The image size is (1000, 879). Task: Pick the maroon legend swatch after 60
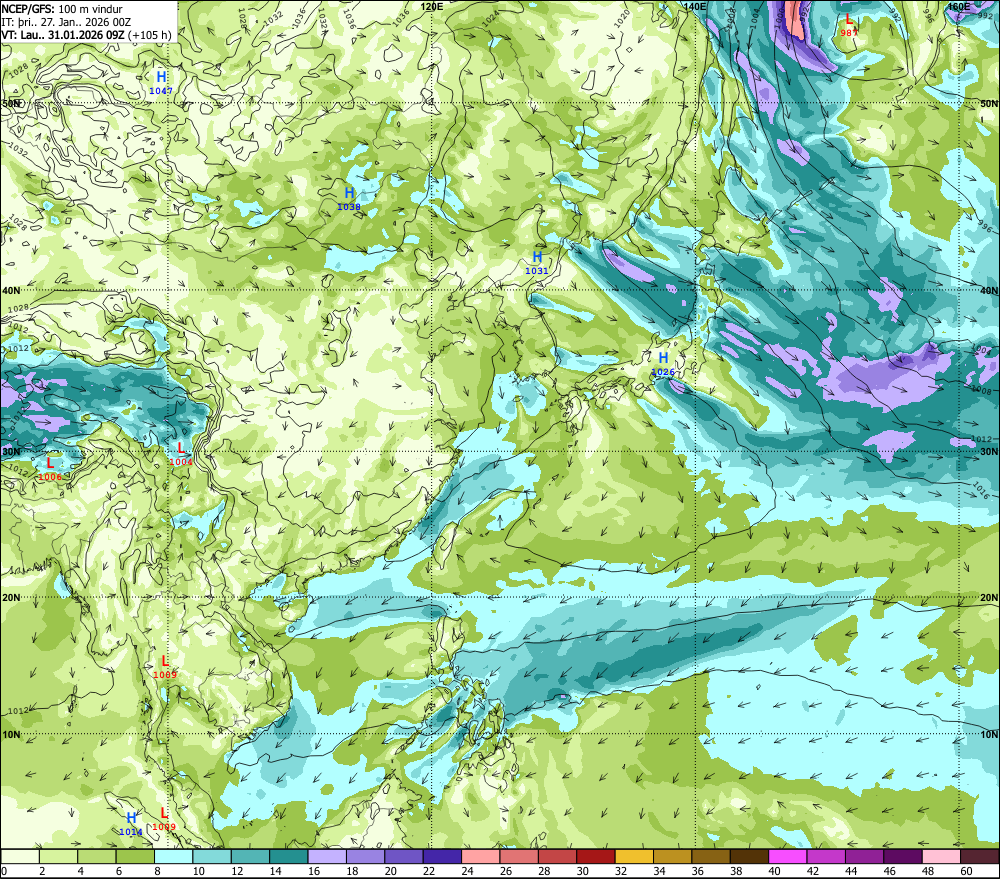click(x=980, y=857)
